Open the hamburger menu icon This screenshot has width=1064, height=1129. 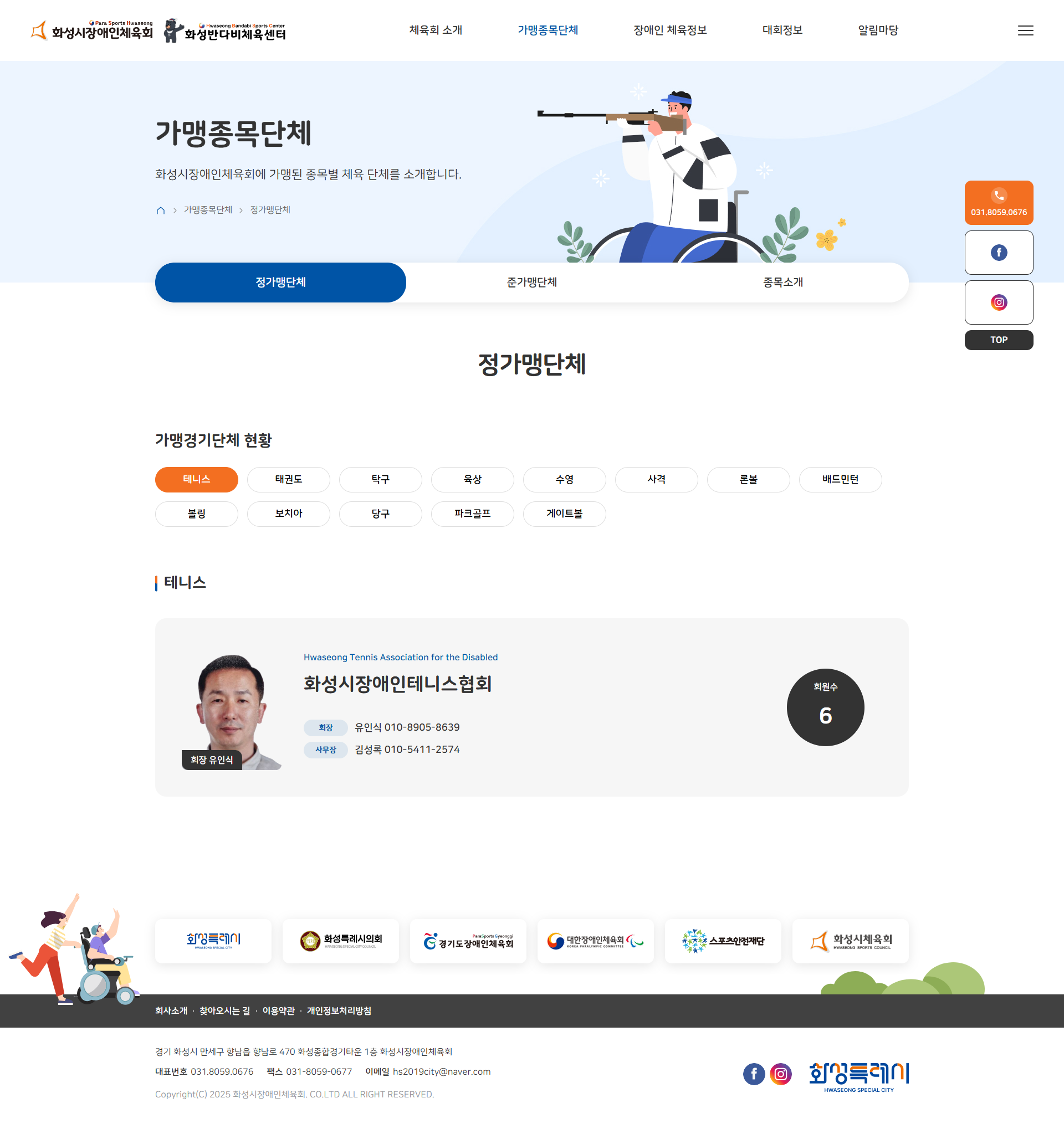pos(1025,30)
